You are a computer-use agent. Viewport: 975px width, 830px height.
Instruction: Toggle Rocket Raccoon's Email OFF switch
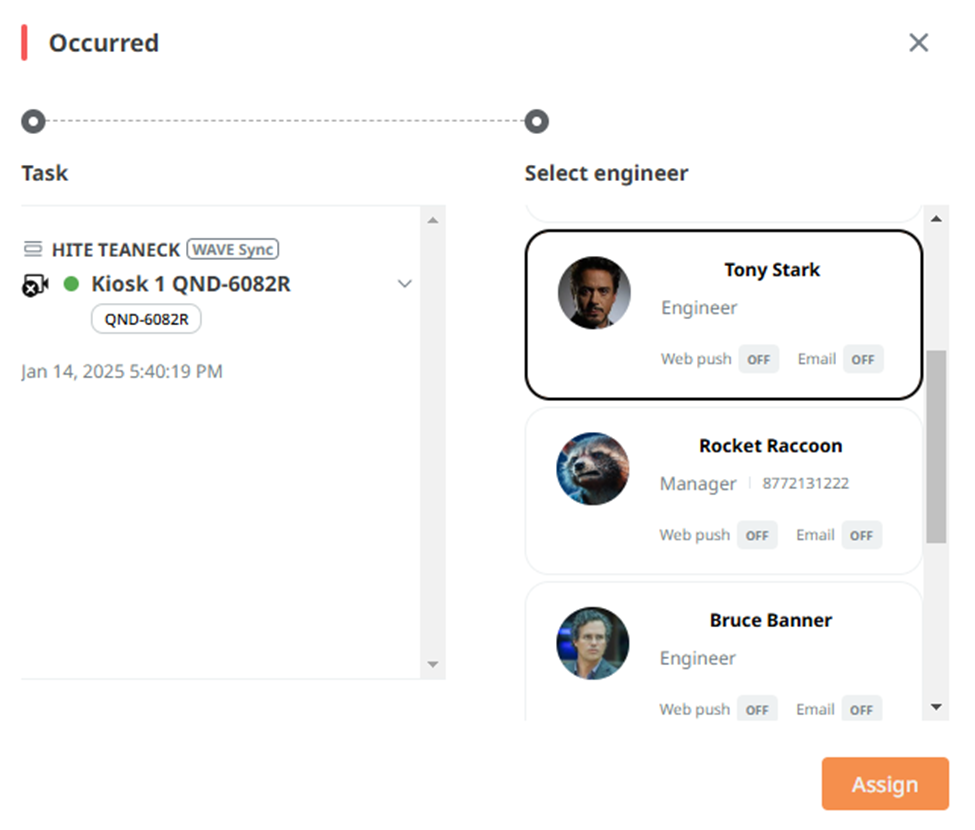(x=862, y=535)
